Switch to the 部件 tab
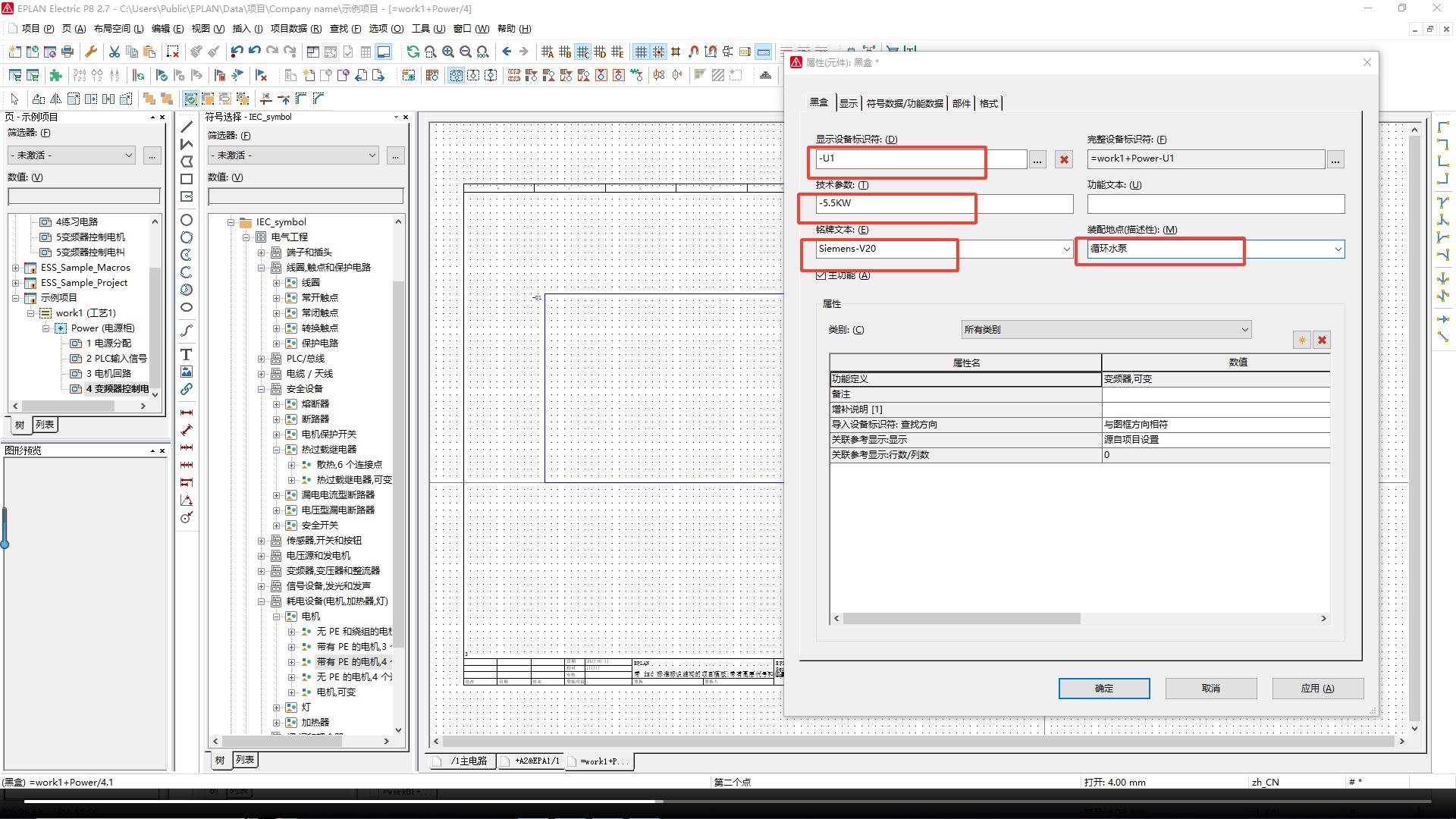 pos(961,103)
